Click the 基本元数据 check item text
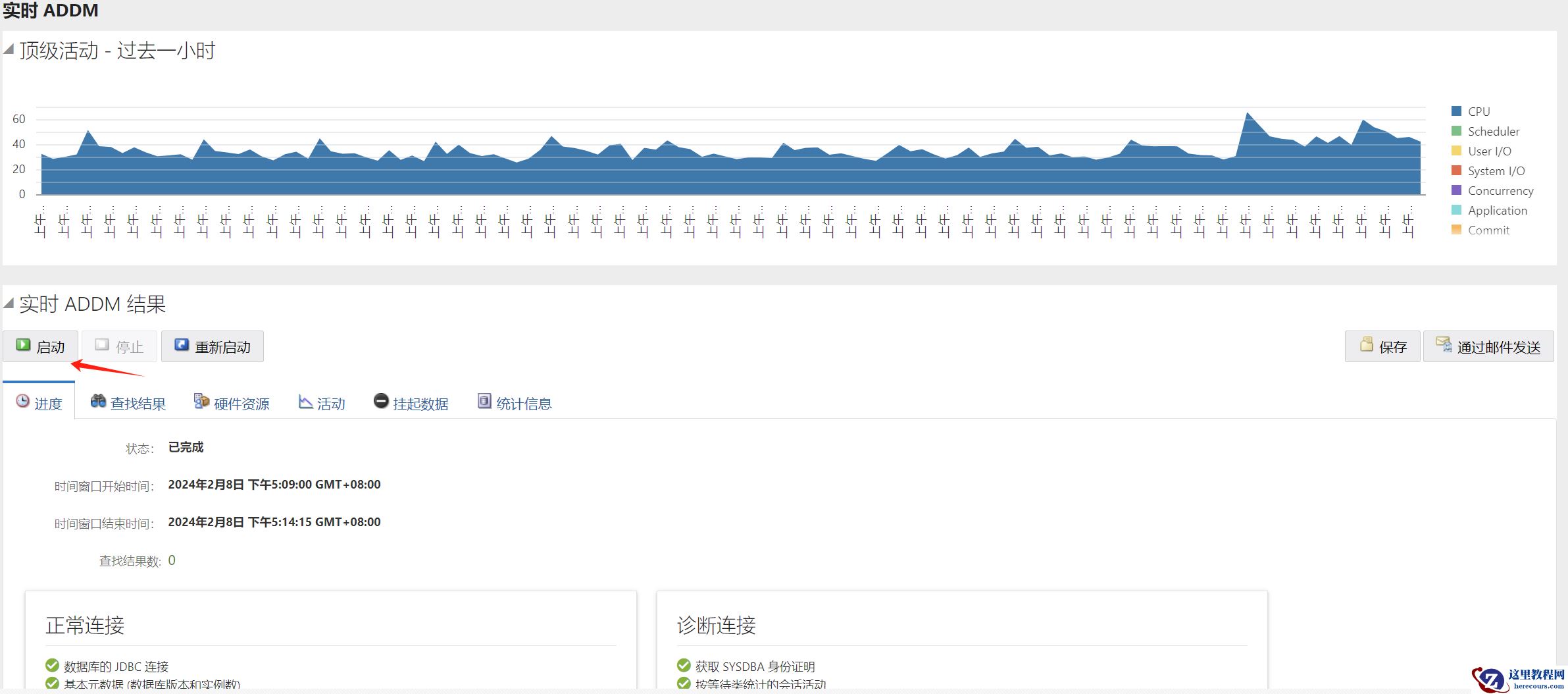 (152, 685)
